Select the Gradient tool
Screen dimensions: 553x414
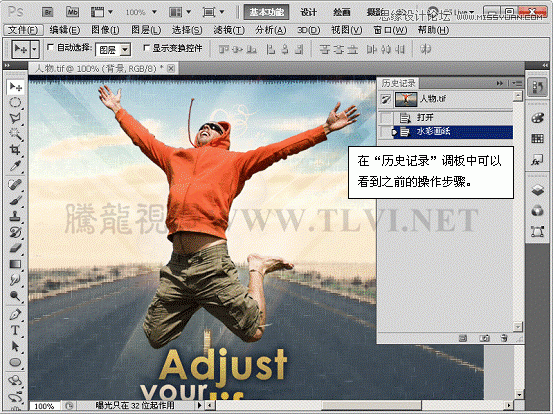[x=16, y=264]
